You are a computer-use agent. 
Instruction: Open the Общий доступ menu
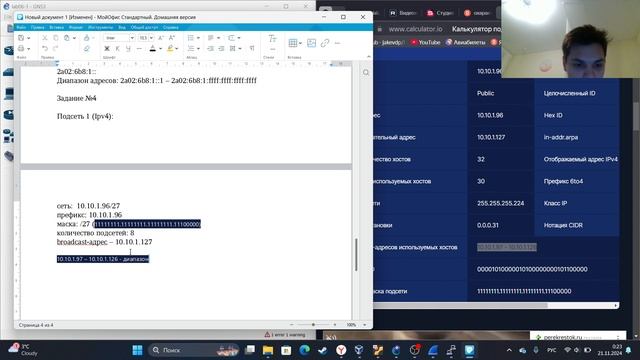[144, 27]
